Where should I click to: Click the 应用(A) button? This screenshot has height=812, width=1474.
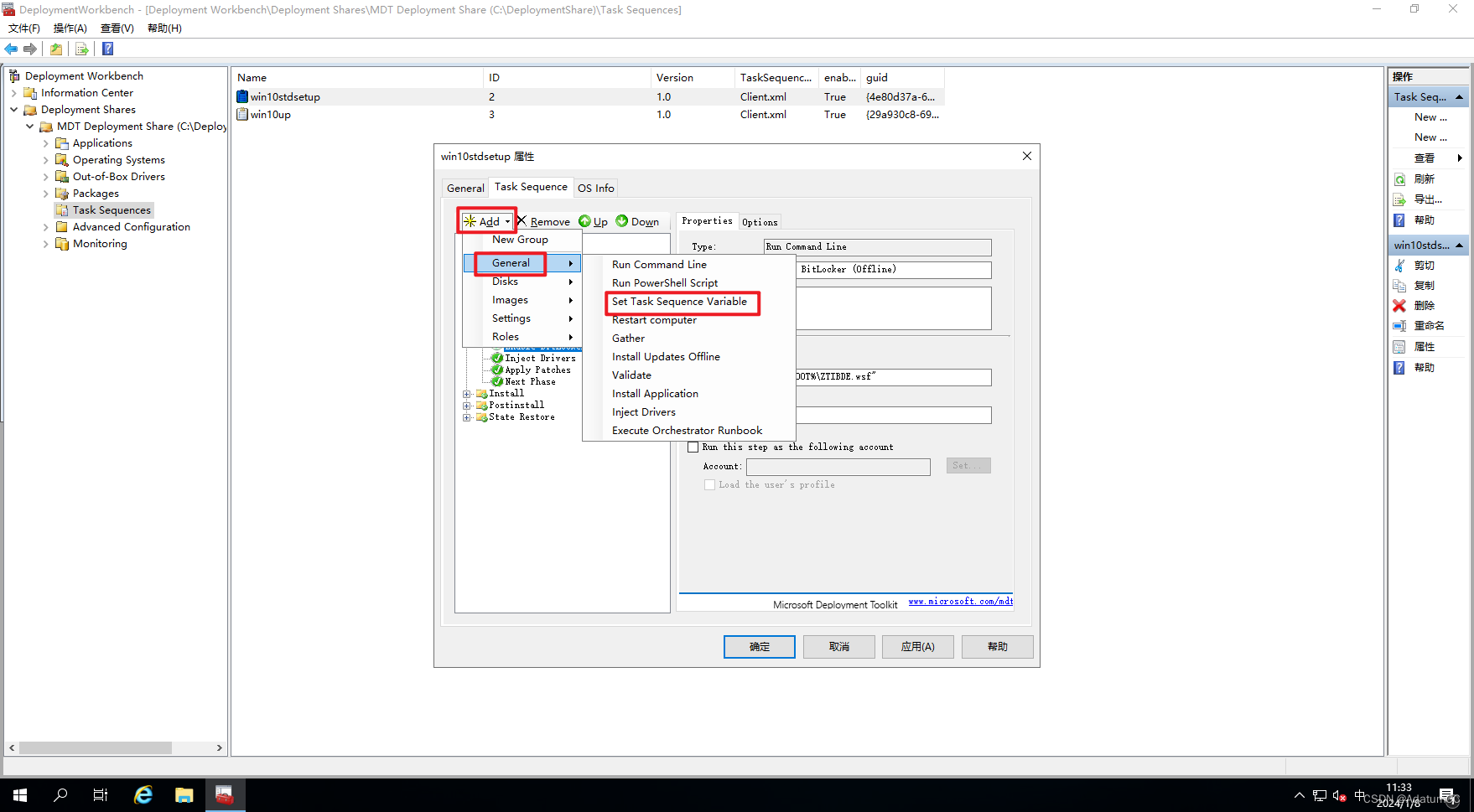click(x=918, y=647)
